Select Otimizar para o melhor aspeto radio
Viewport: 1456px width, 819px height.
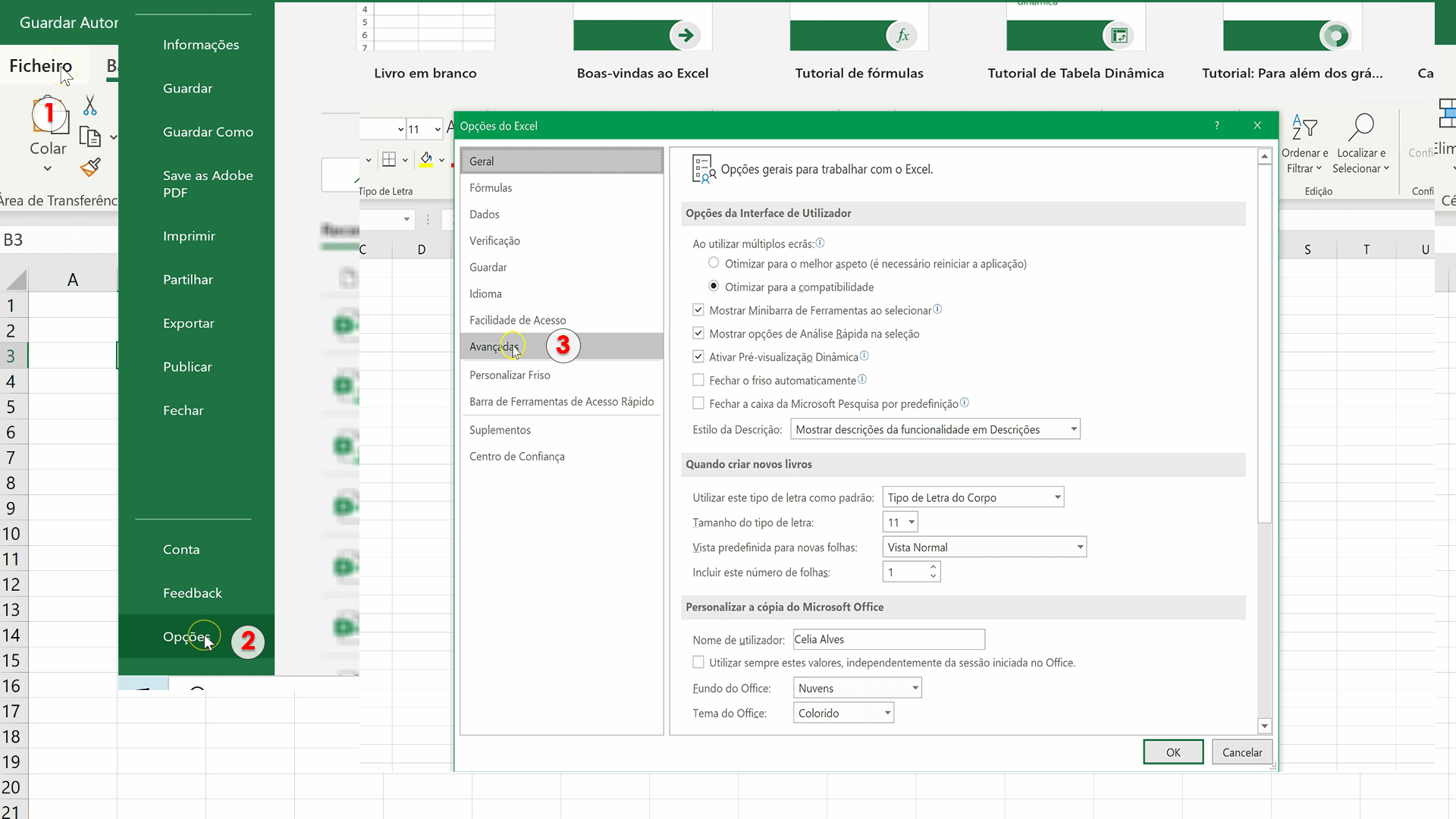(714, 263)
